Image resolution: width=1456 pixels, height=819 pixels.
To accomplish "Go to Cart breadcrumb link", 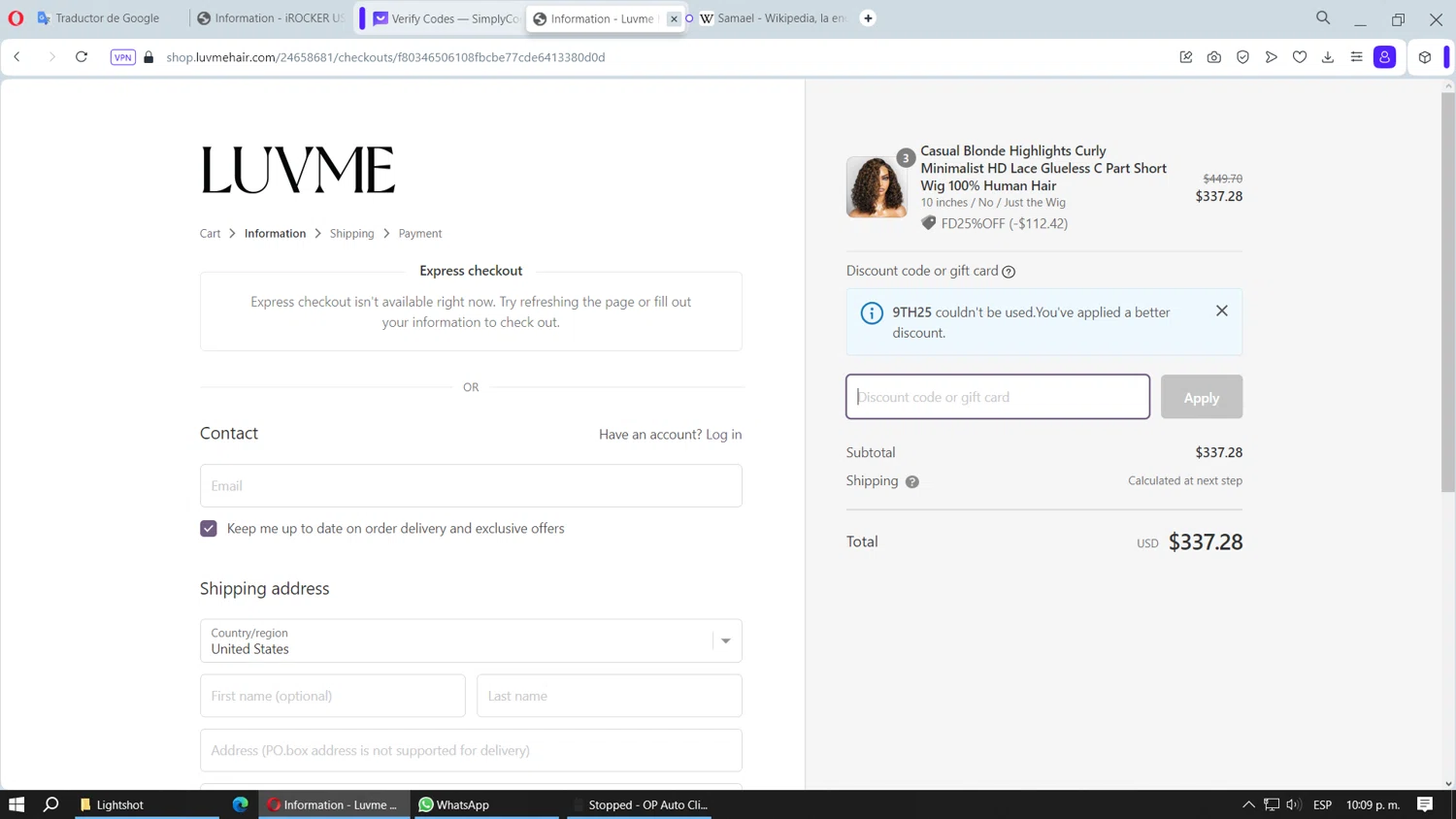I will [x=210, y=234].
